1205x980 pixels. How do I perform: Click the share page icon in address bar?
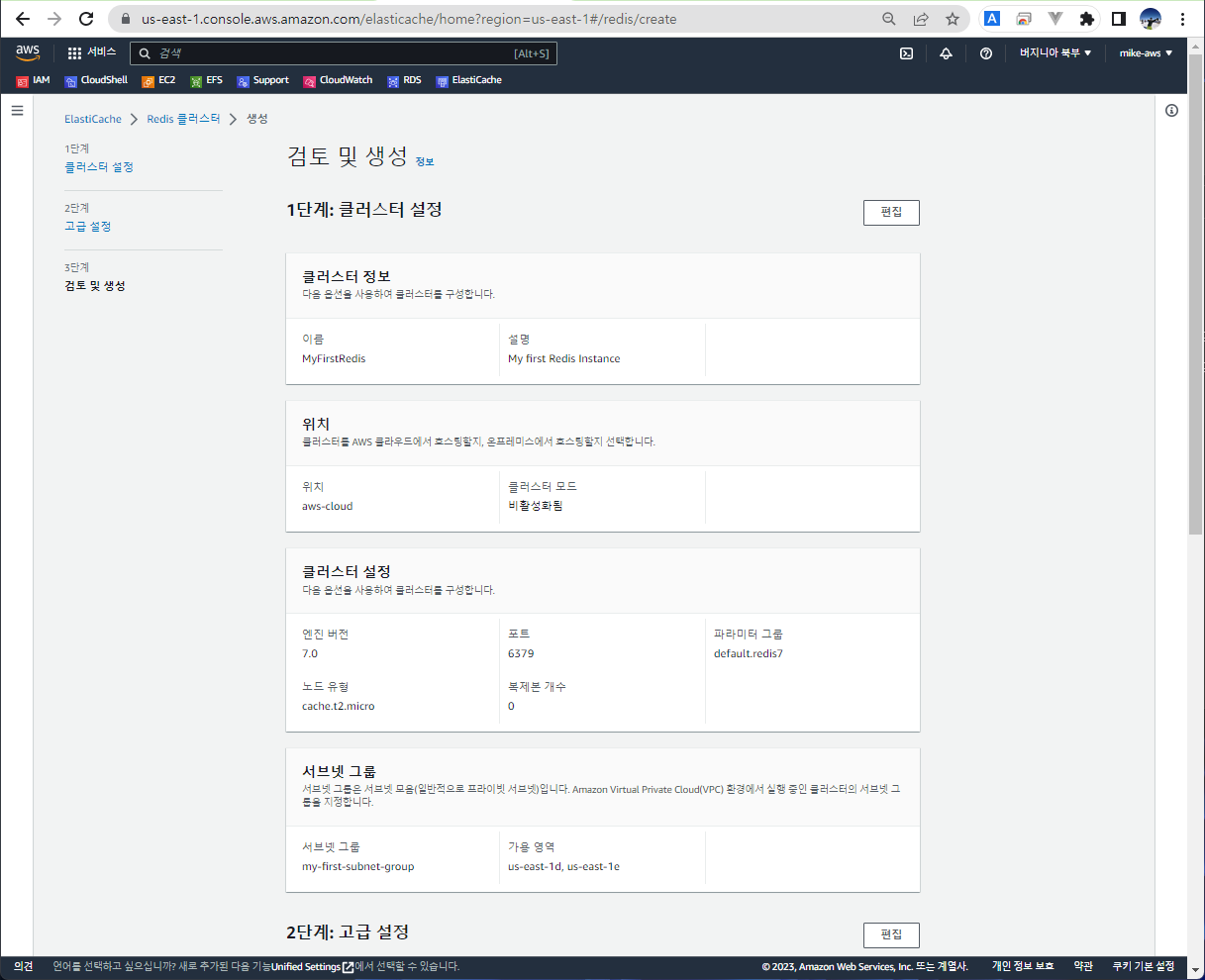click(x=921, y=19)
